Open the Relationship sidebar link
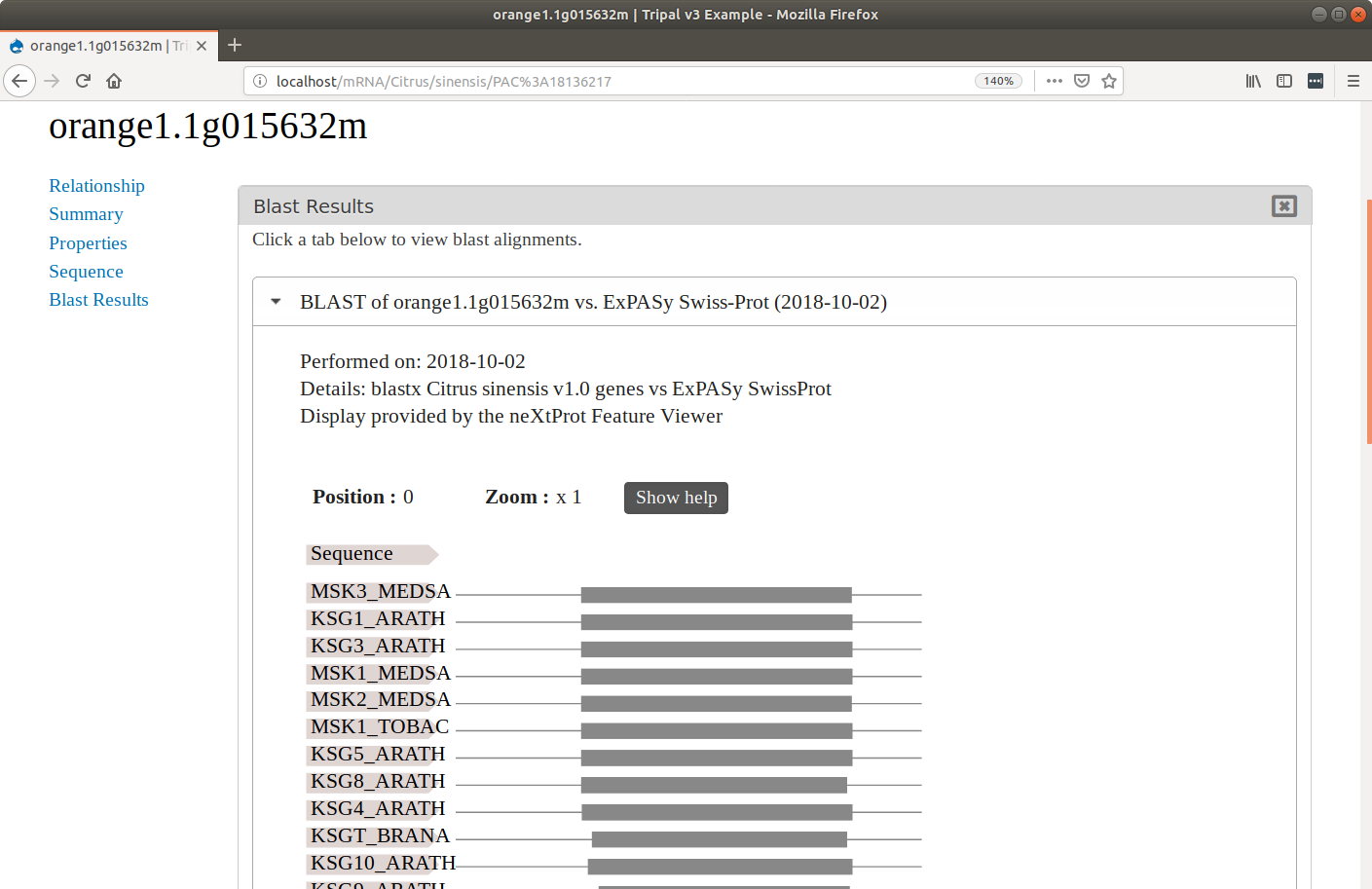 pyautogui.click(x=96, y=186)
